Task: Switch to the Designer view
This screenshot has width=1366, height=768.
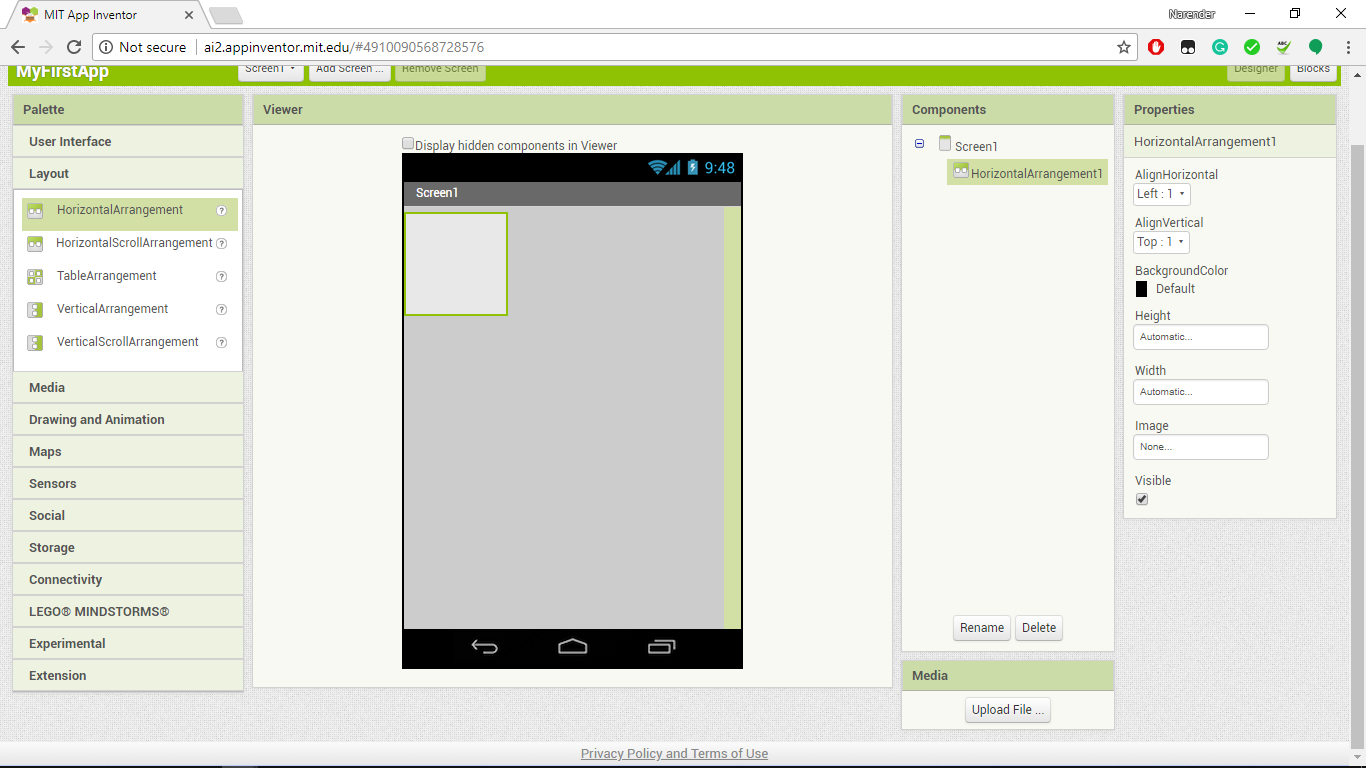Action: [x=1256, y=69]
